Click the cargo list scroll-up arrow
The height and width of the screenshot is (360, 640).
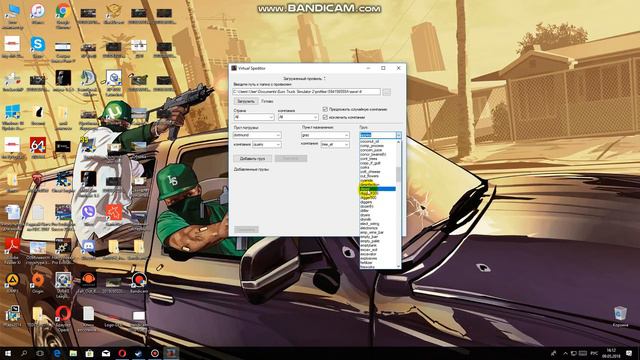pyautogui.click(x=398, y=142)
